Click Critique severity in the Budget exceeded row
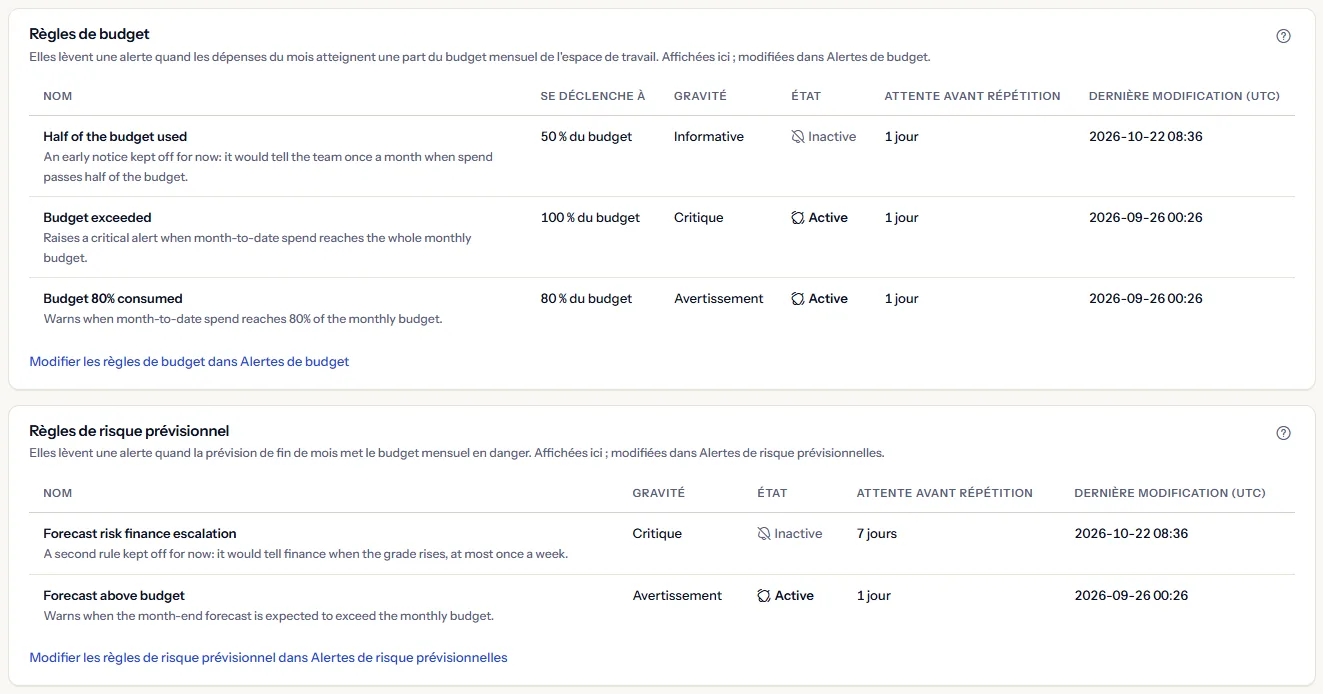The height and width of the screenshot is (694, 1323). coord(698,218)
